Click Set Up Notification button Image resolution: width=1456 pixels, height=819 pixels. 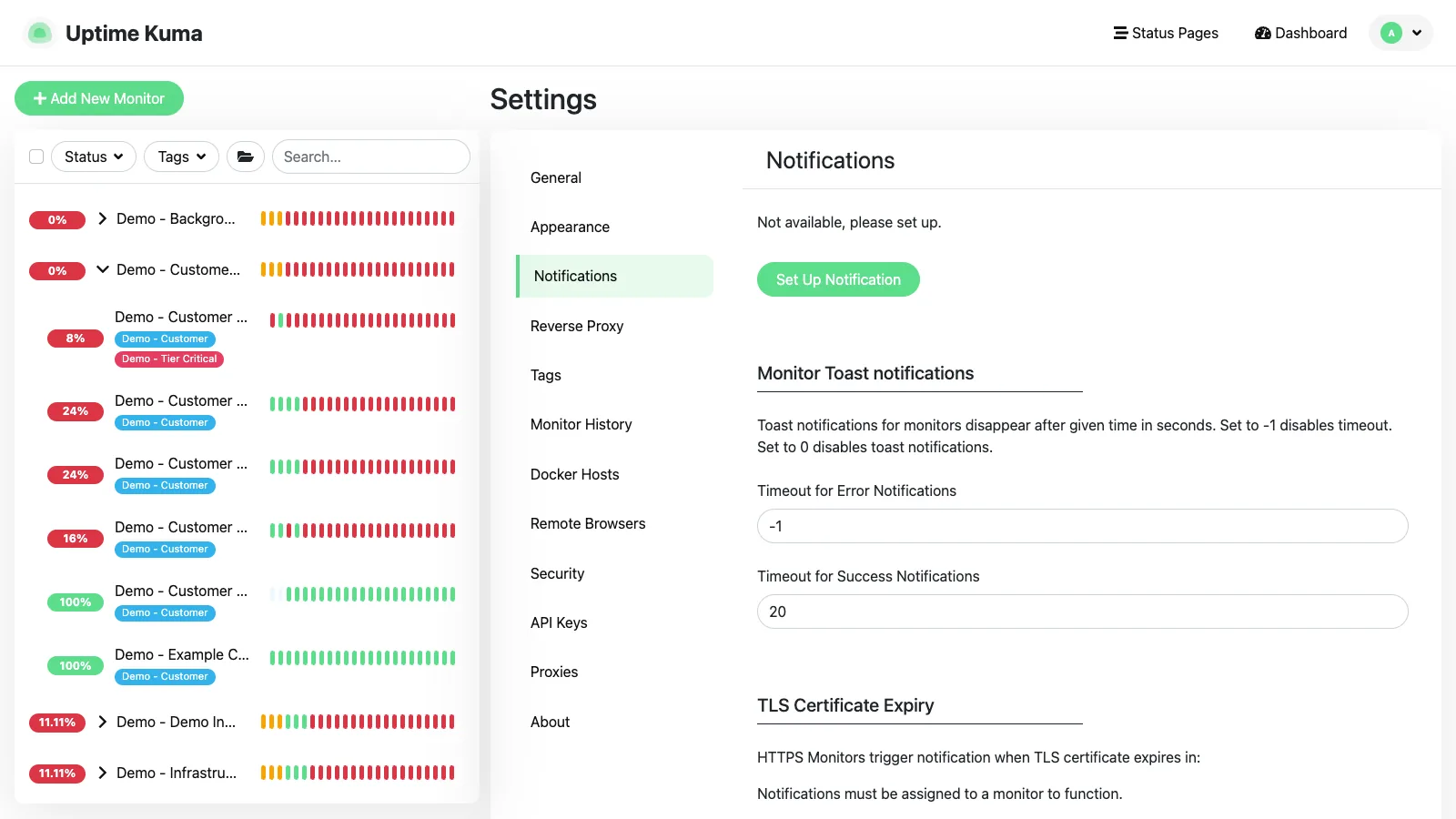point(838,279)
